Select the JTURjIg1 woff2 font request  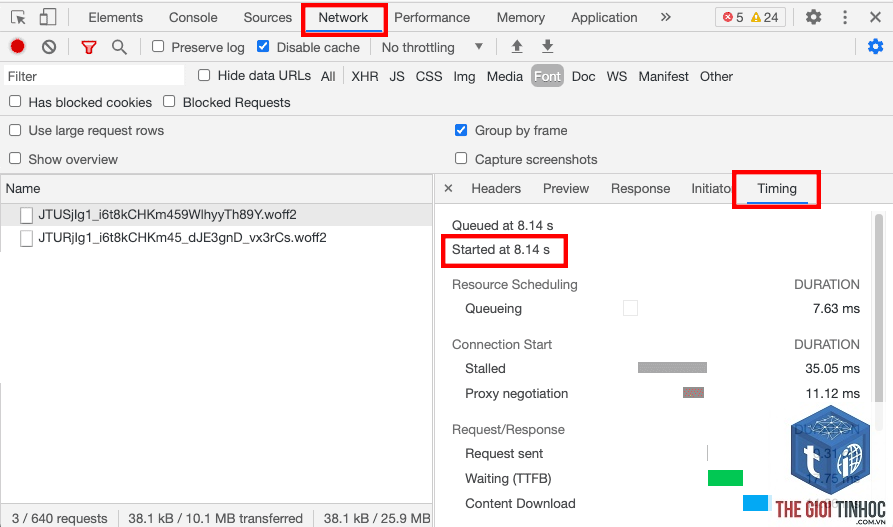coord(182,238)
